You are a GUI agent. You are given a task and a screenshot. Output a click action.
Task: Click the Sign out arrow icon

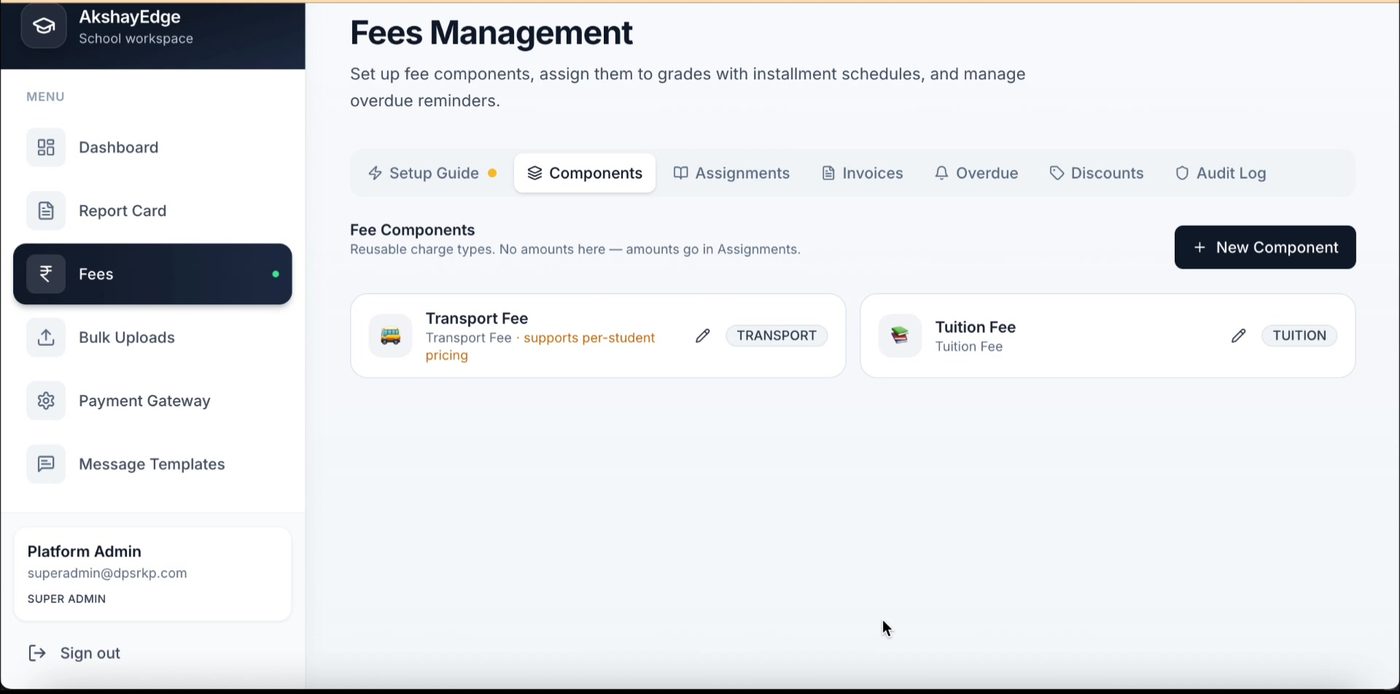coord(37,653)
